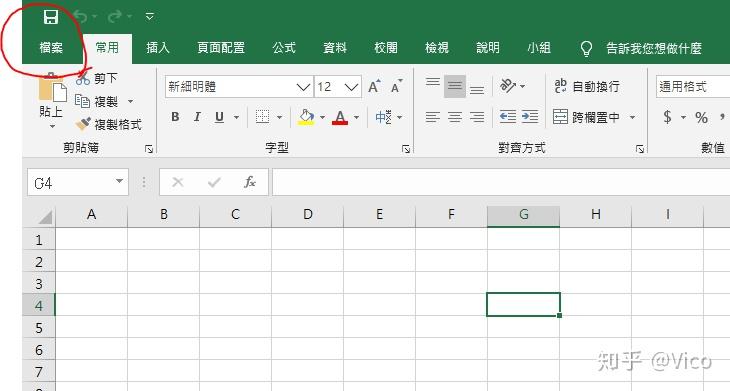Viewport: 730px width, 391px height.
Task: Toggle Center horizontal alignment icon
Action: [455, 117]
